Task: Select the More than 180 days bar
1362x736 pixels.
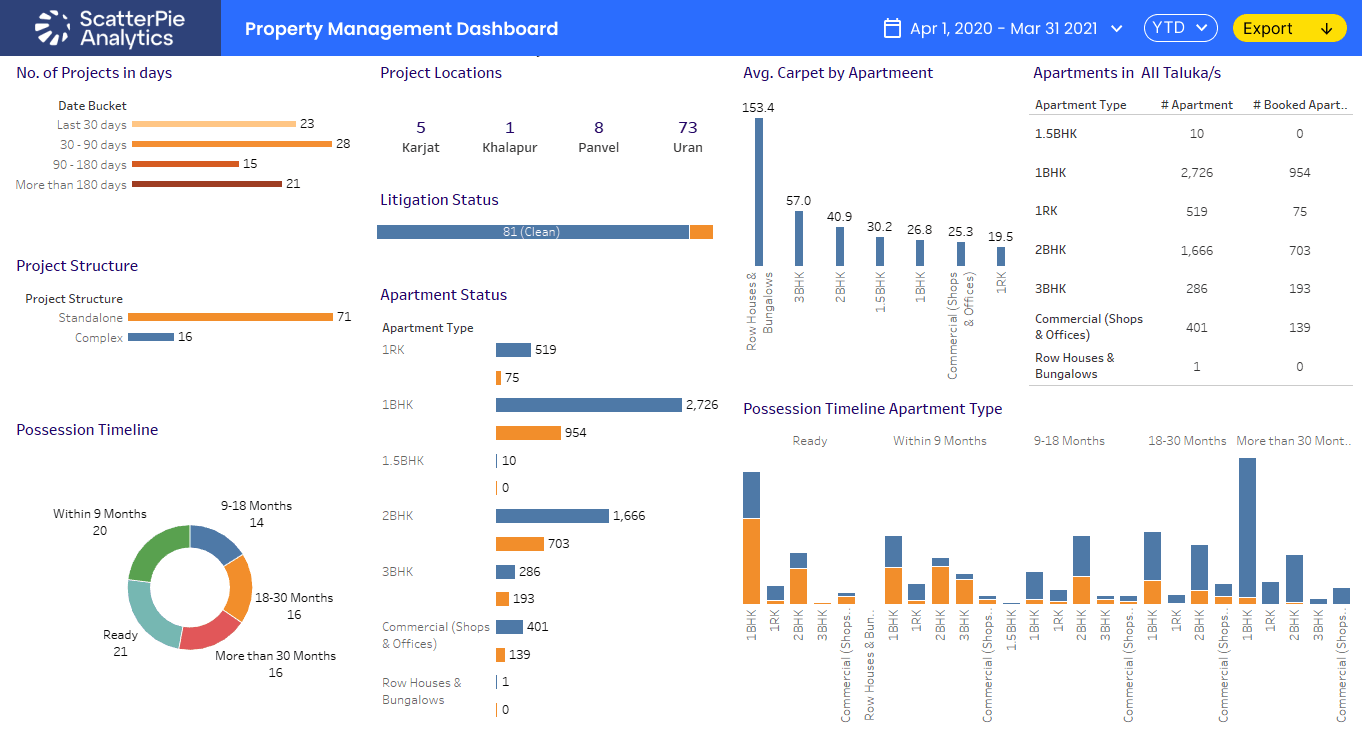Action: [205, 184]
